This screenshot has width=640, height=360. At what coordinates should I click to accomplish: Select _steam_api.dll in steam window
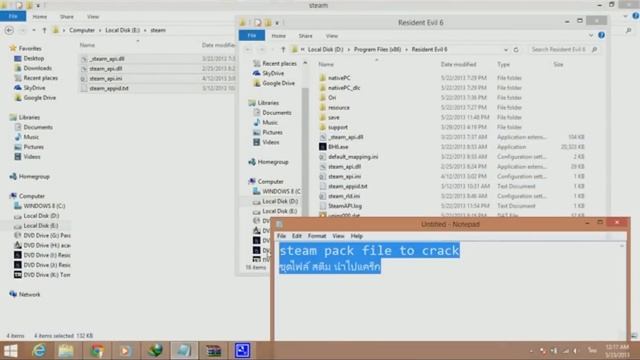pyautogui.click(x=107, y=59)
